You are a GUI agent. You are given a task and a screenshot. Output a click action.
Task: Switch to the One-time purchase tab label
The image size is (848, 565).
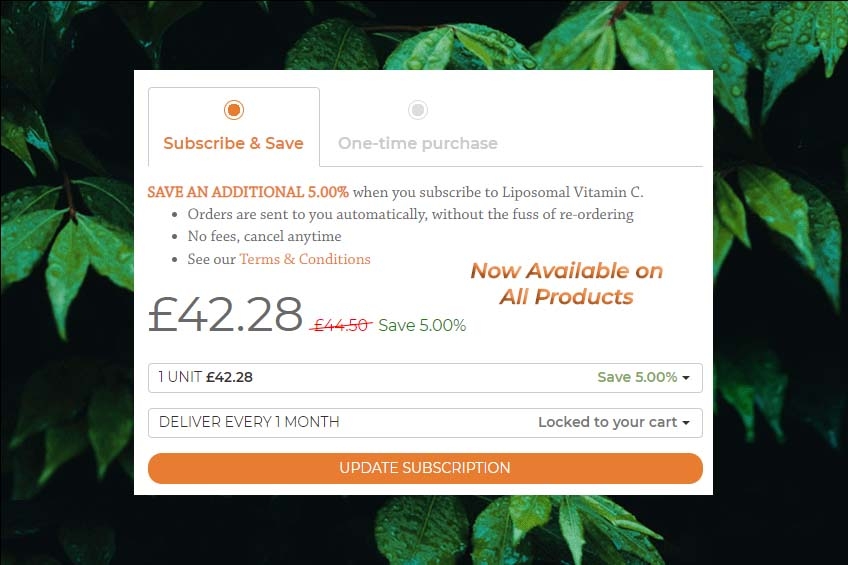tap(418, 143)
